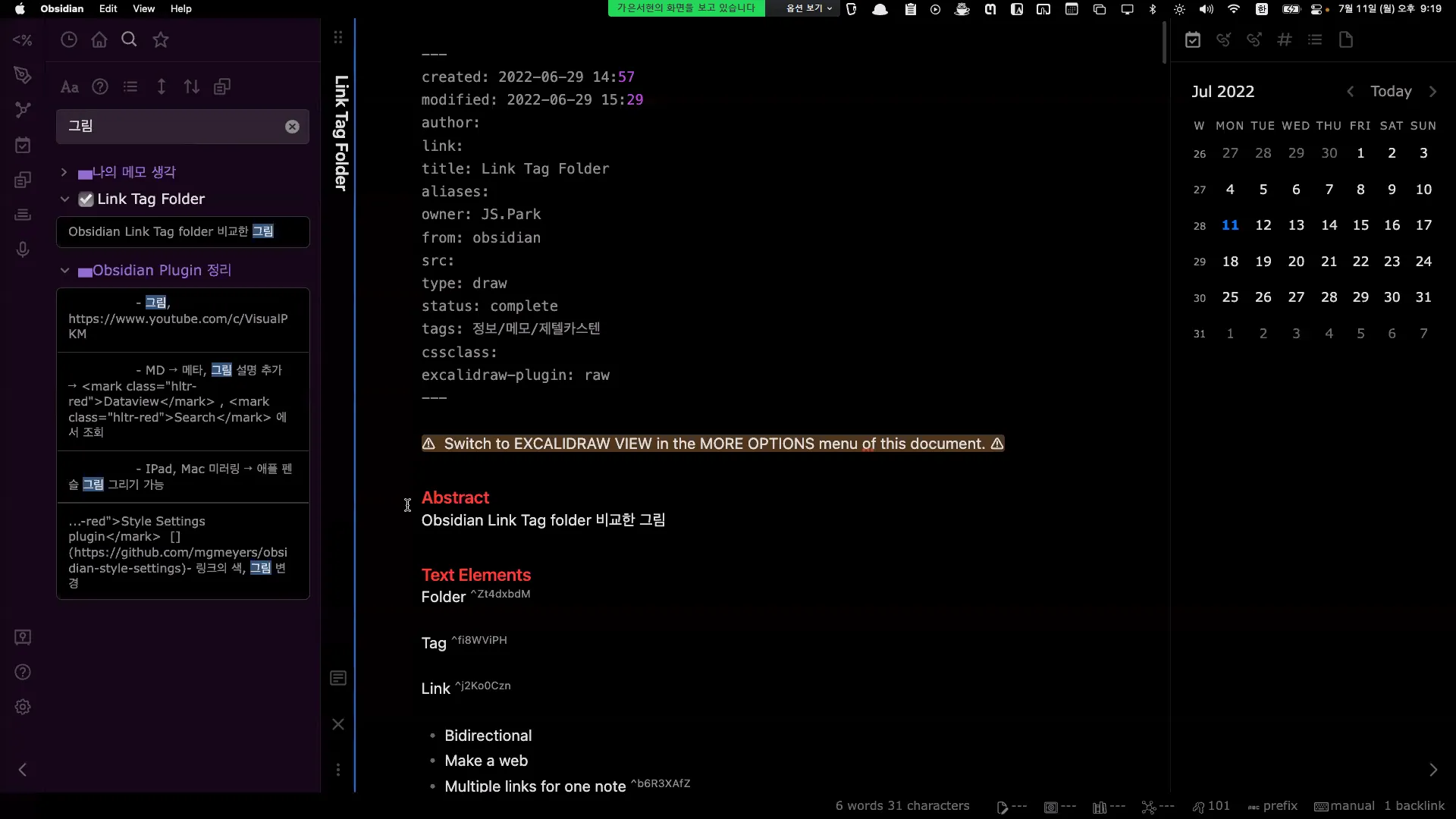
Task: Toggle match case Aa in search
Action: [x=70, y=86]
